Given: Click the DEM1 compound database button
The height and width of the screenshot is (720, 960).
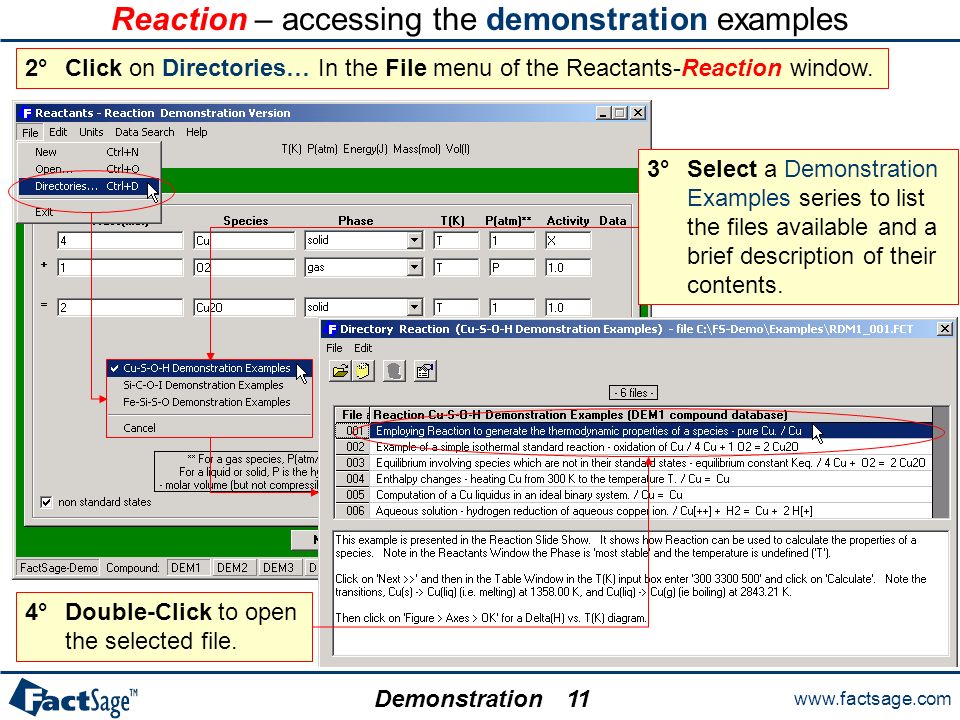Looking at the screenshot, I should (x=186, y=568).
